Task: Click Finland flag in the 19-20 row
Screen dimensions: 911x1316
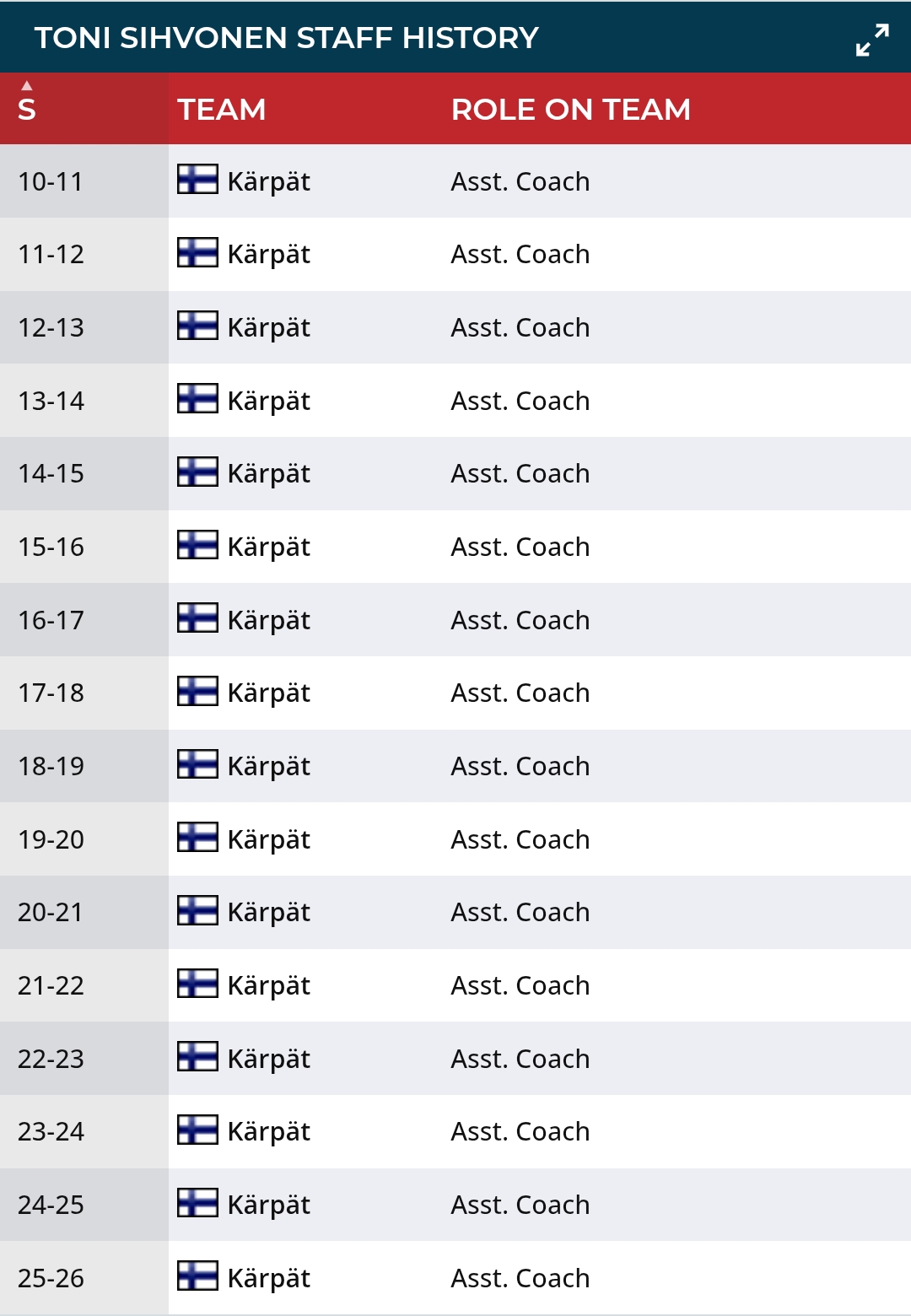Action: 197,838
